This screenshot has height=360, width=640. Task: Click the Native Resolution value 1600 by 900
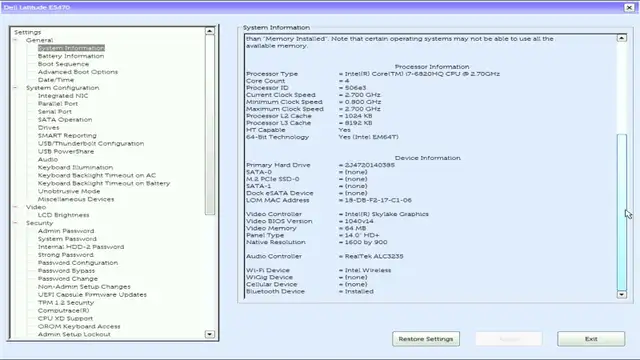[366, 242]
